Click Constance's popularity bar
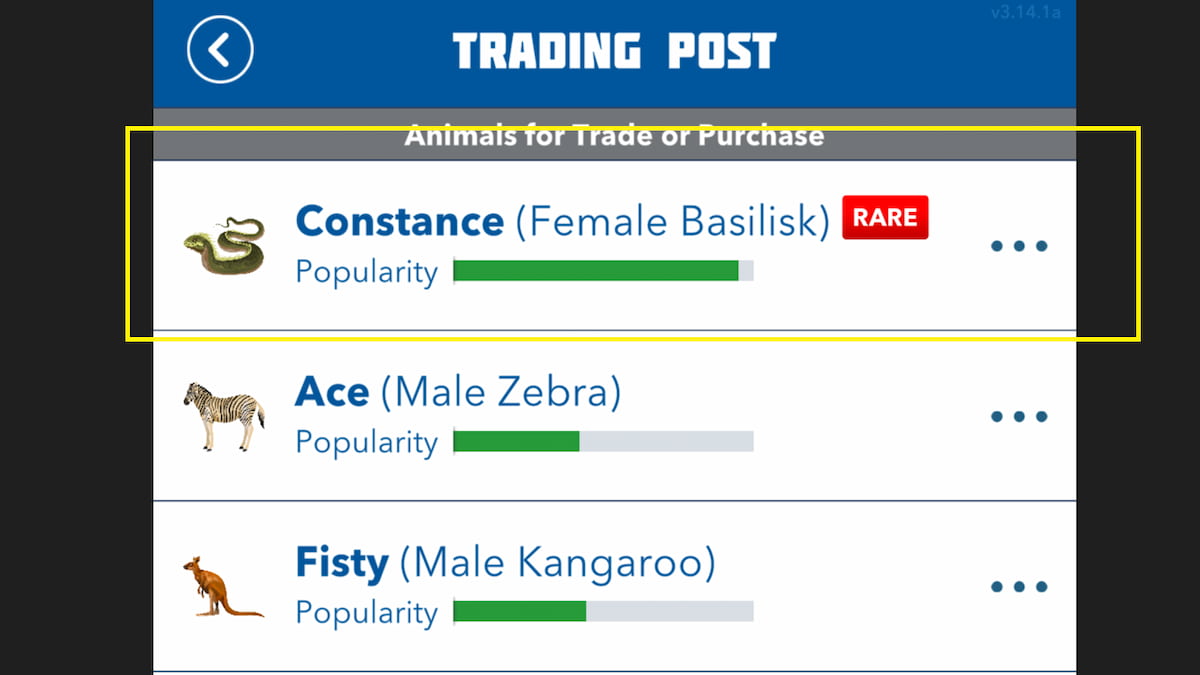The image size is (1200, 675). pos(604,270)
